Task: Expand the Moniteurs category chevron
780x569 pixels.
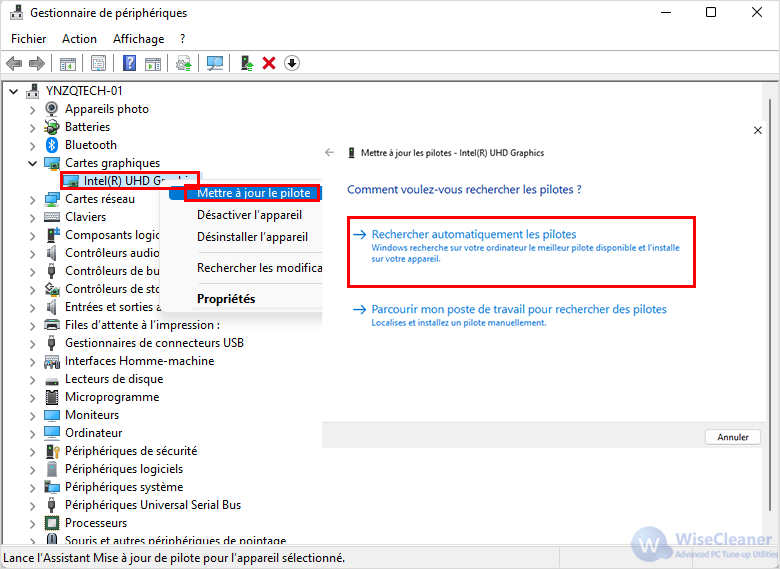Action: tap(32, 416)
